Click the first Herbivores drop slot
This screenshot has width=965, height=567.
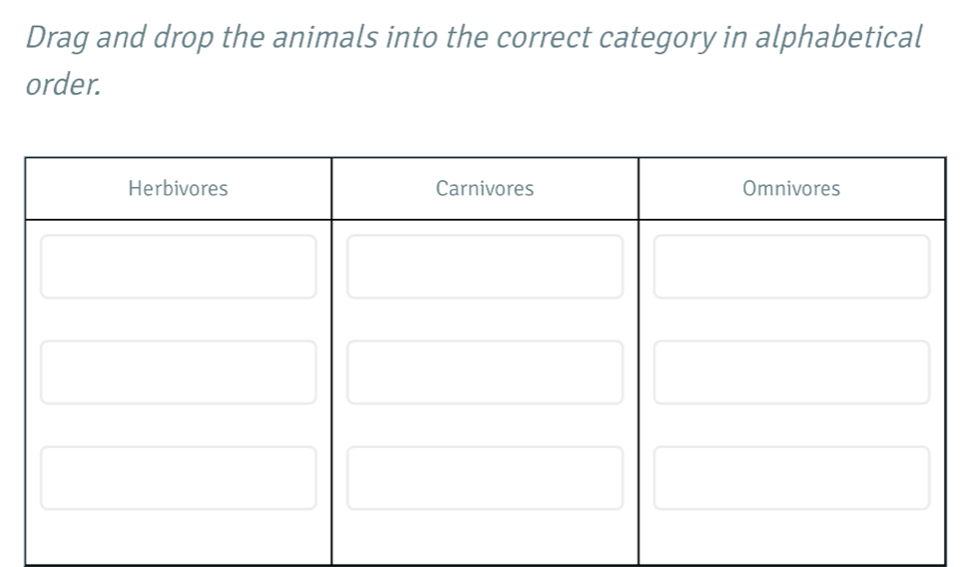tap(178, 266)
